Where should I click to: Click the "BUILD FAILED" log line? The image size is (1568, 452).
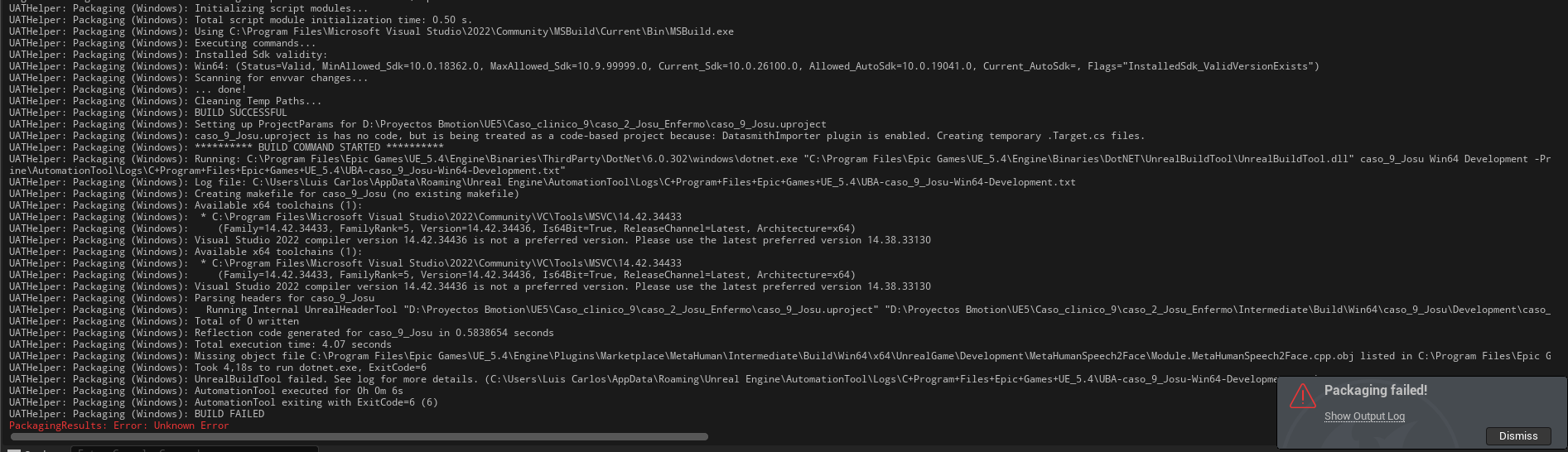pyautogui.click(x=229, y=414)
